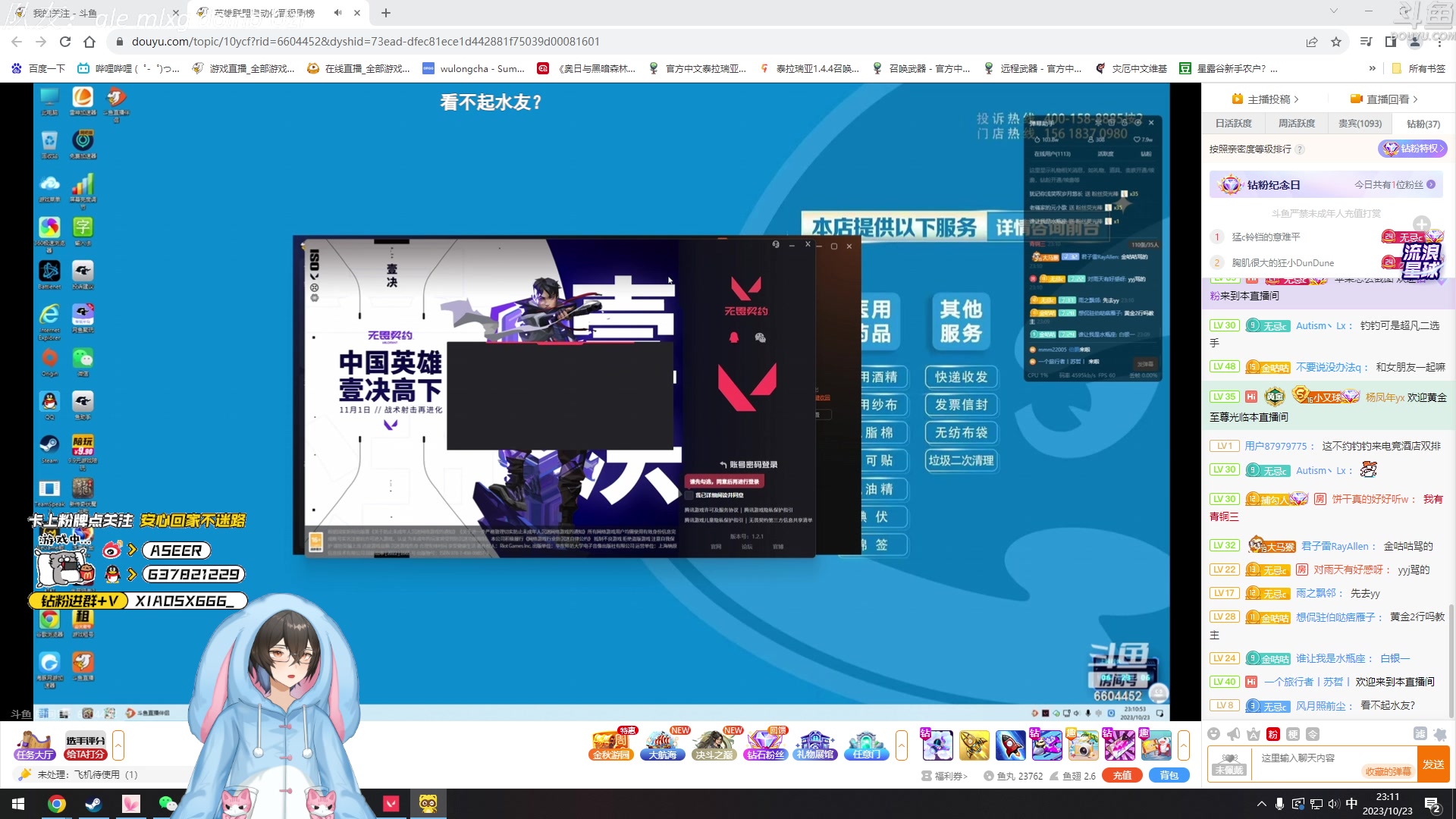Expand the activity icons list arrow

[902, 745]
